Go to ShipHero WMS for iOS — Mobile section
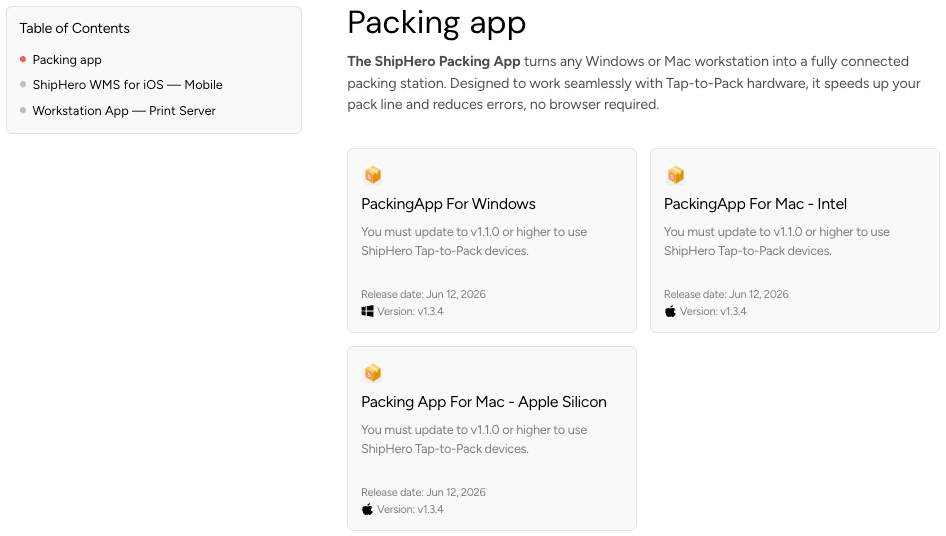Screen dimensions: 946x536 point(127,85)
